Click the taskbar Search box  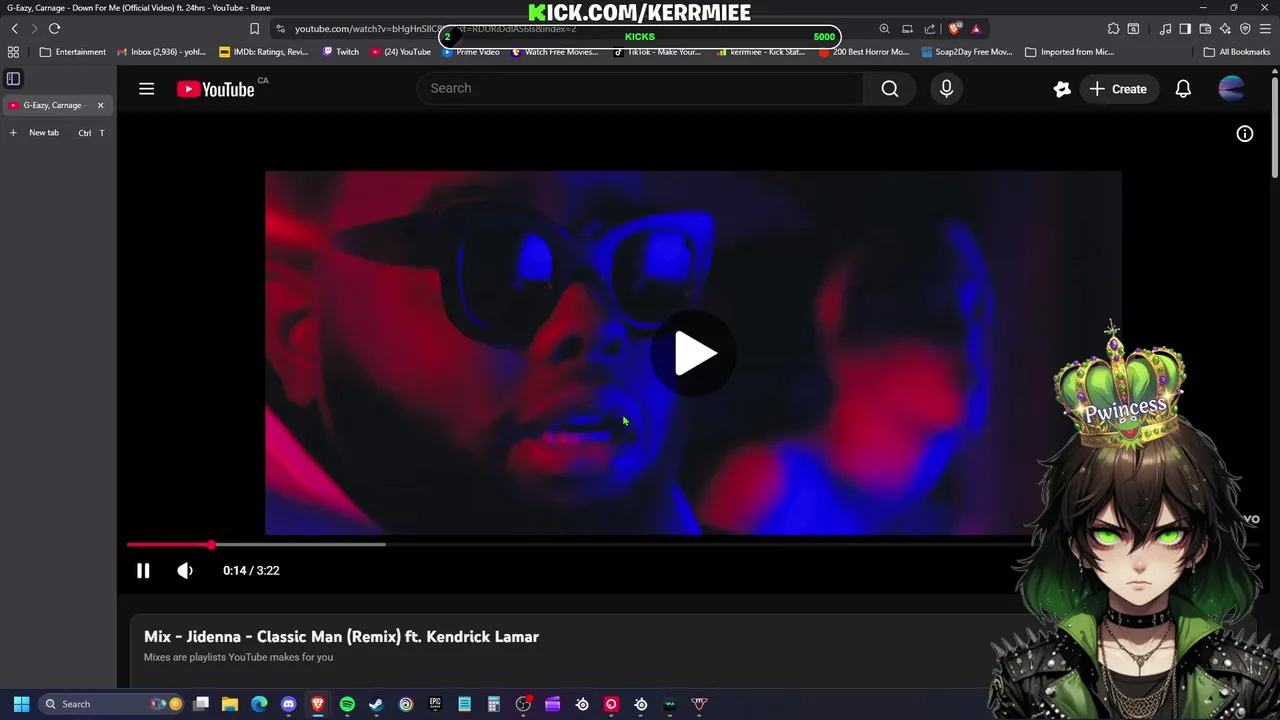113,704
